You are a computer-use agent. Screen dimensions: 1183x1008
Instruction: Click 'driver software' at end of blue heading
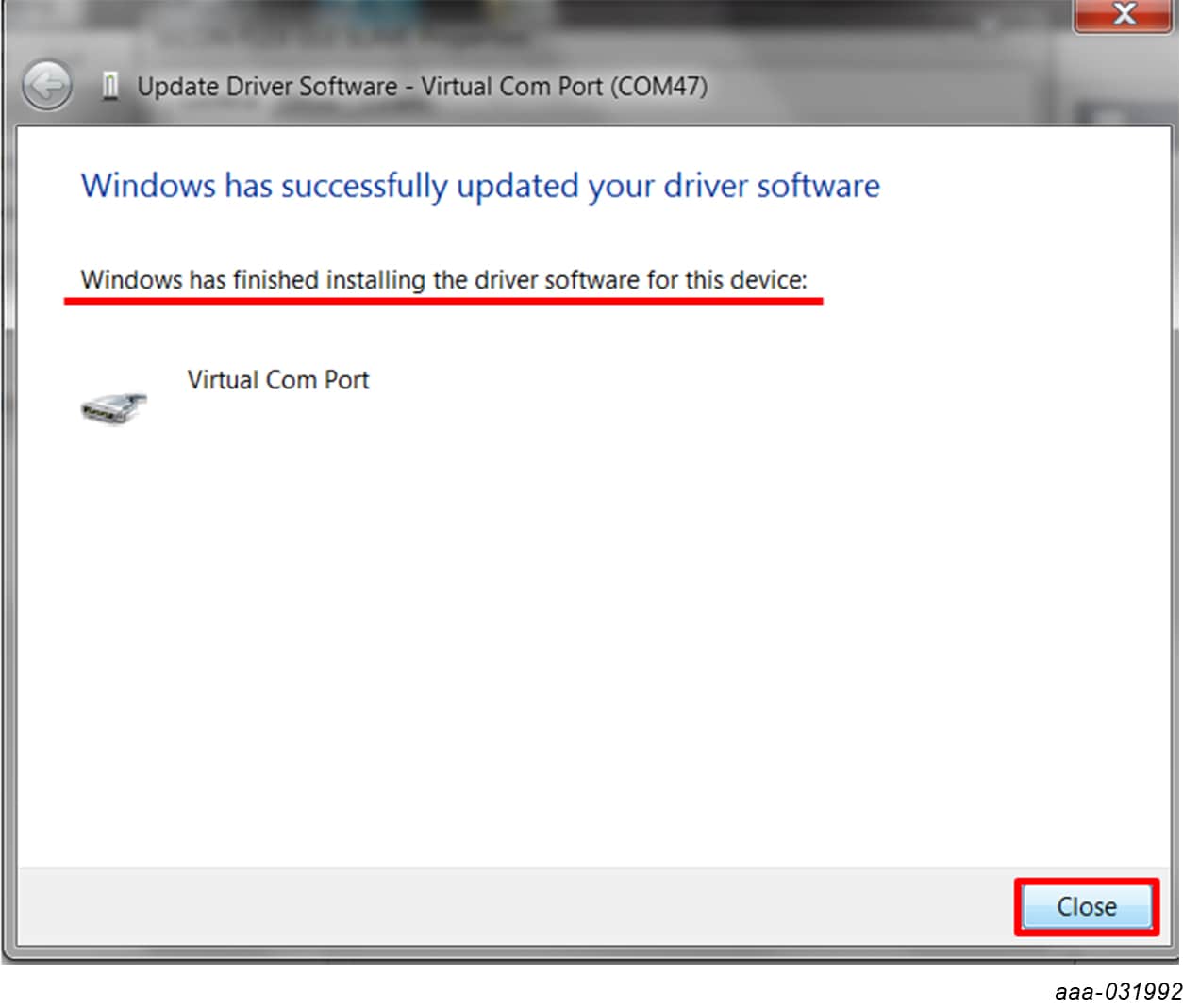pos(772,186)
